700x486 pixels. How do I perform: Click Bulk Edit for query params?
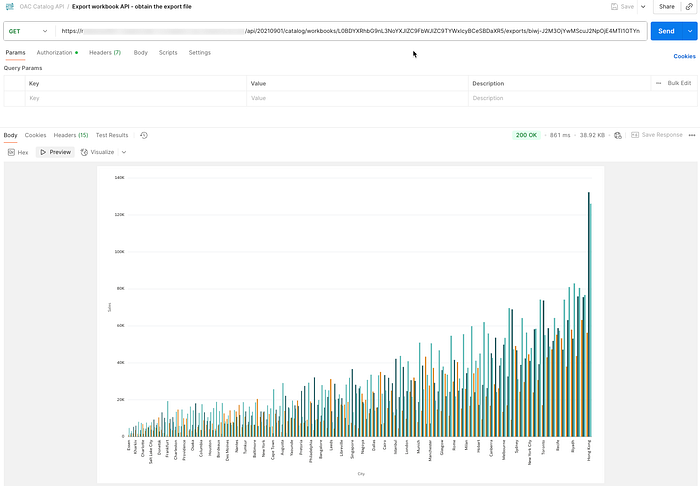pyautogui.click(x=679, y=83)
